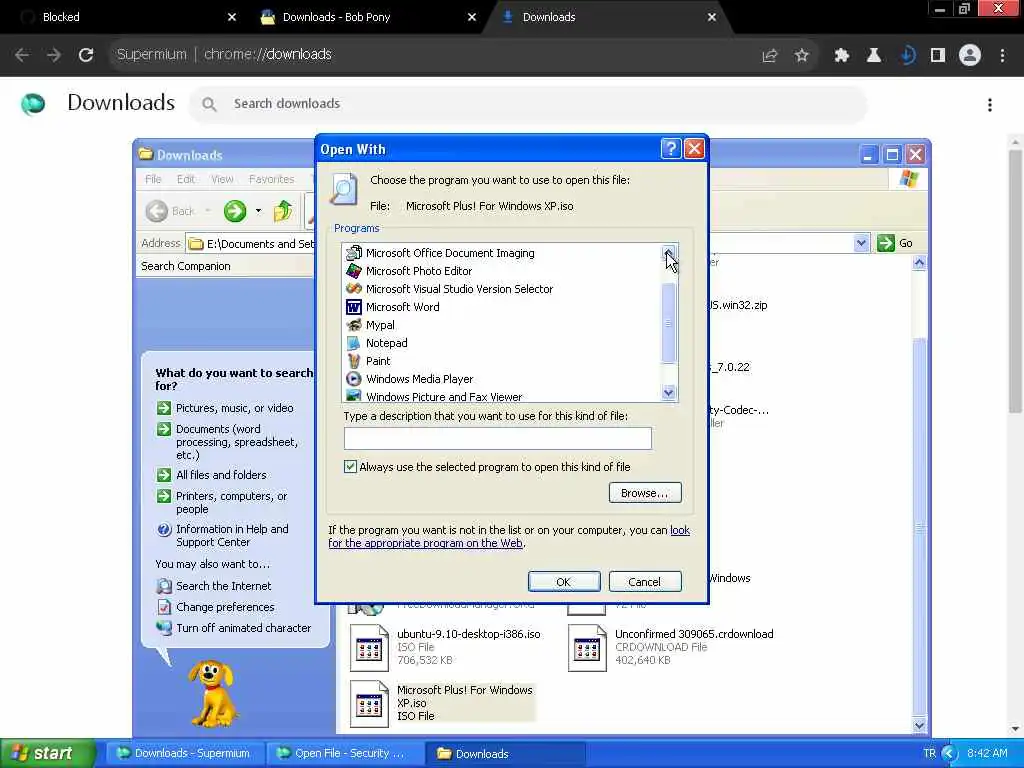Click the programs list scrollbar thumb
This screenshot has width=1024, height=768.
click(668, 323)
